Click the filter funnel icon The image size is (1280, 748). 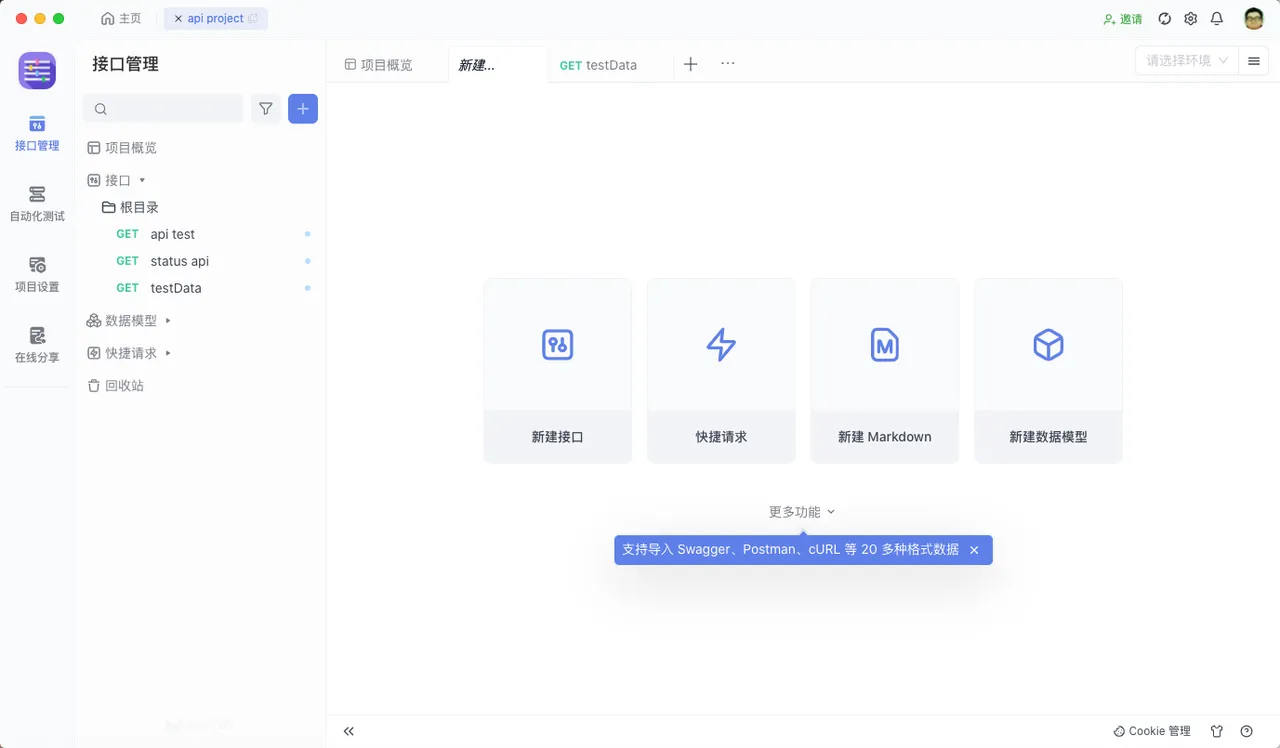tap(266, 109)
